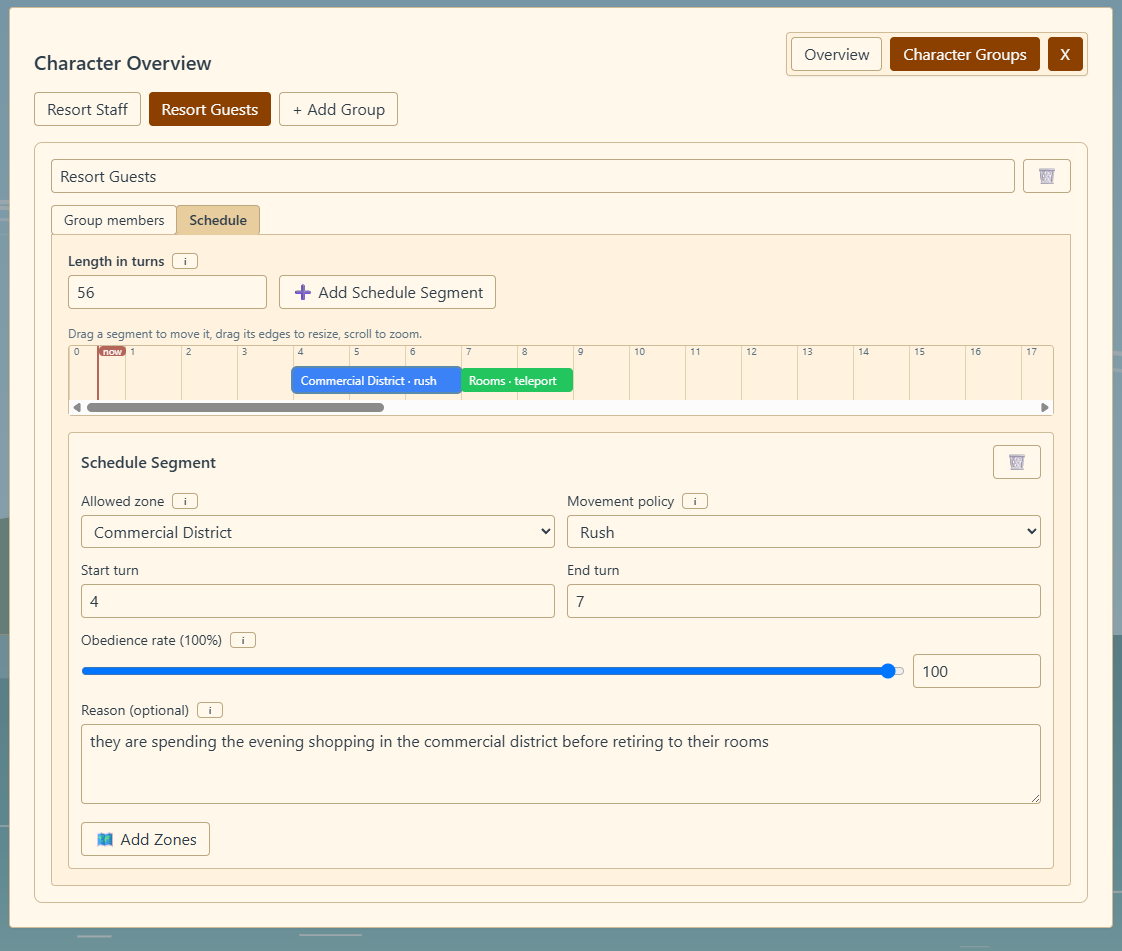Image resolution: width=1122 pixels, height=951 pixels.
Task: Click Add Schedule Segment button
Action: pos(387,293)
